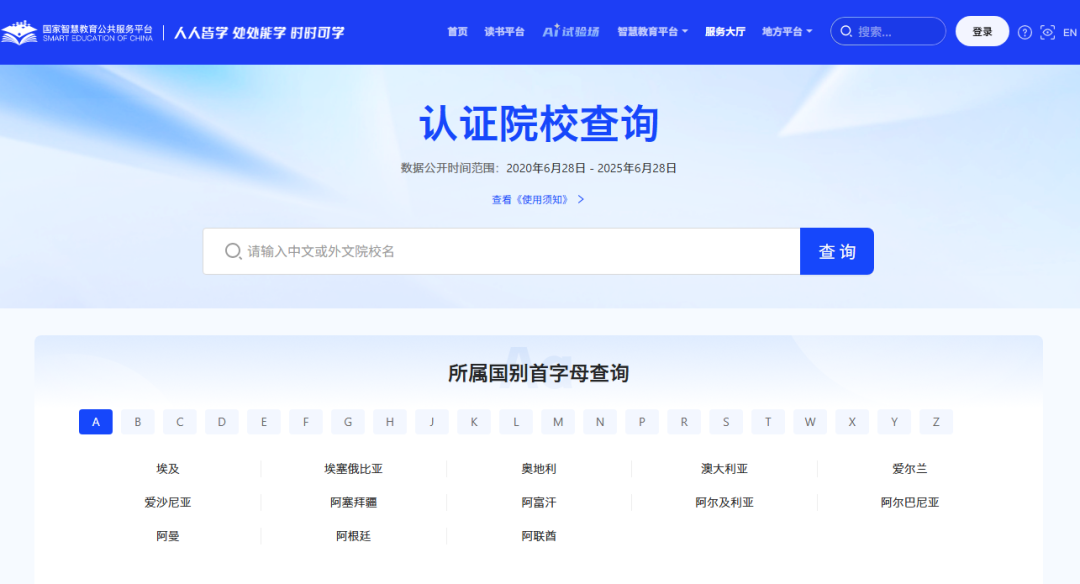Select letter tab C
Viewport: 1080px width, 584px height.
point(180,422)
